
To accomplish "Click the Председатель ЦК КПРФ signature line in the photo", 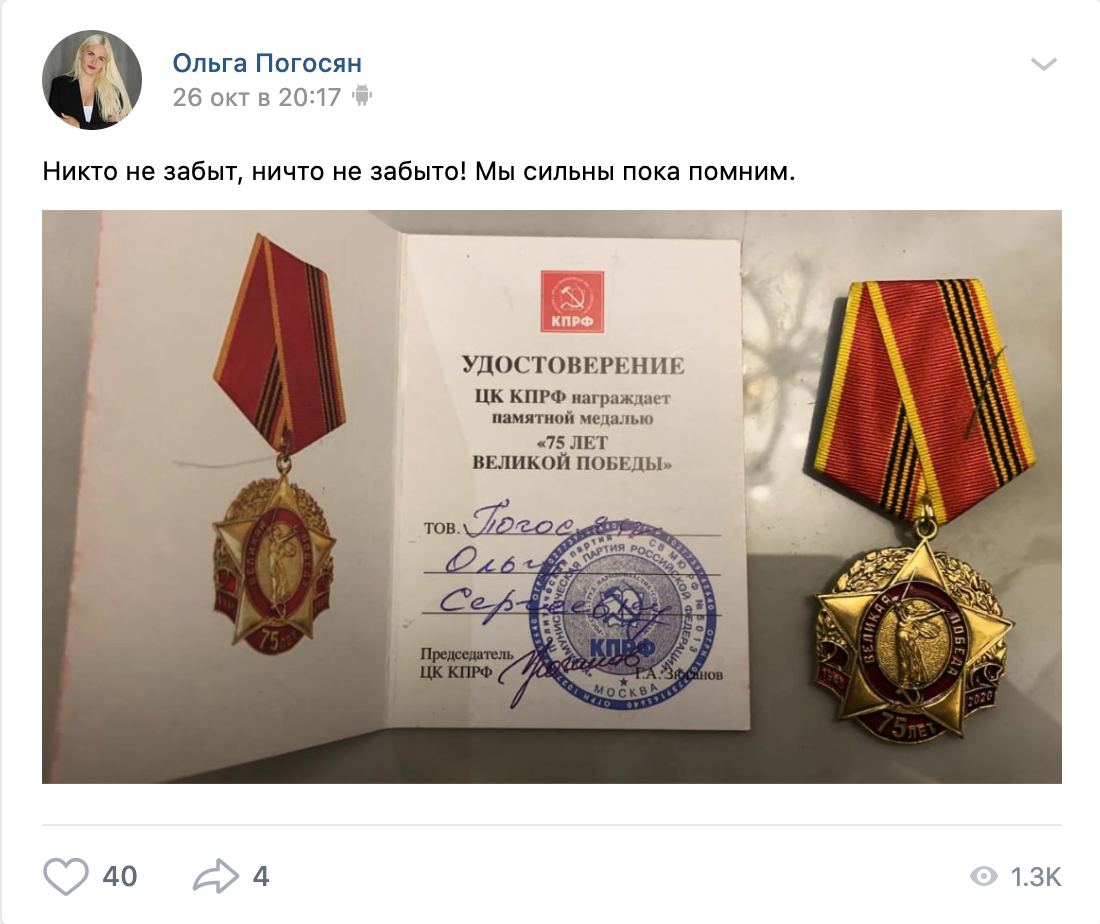I will point(572,664).
